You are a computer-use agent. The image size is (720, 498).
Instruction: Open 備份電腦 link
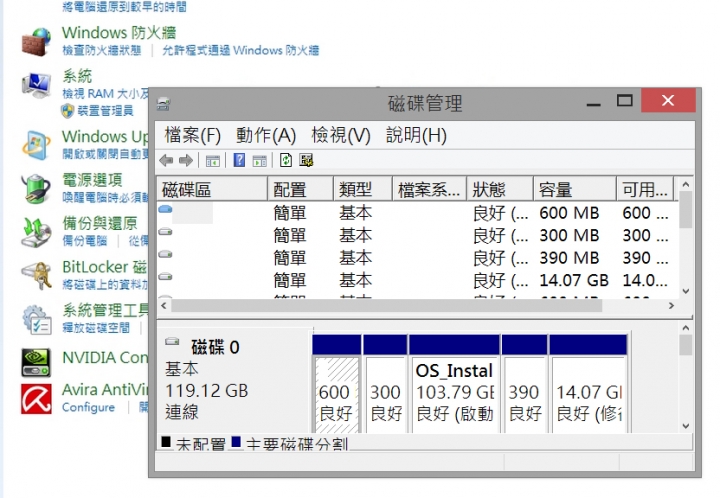click(84, 241)
